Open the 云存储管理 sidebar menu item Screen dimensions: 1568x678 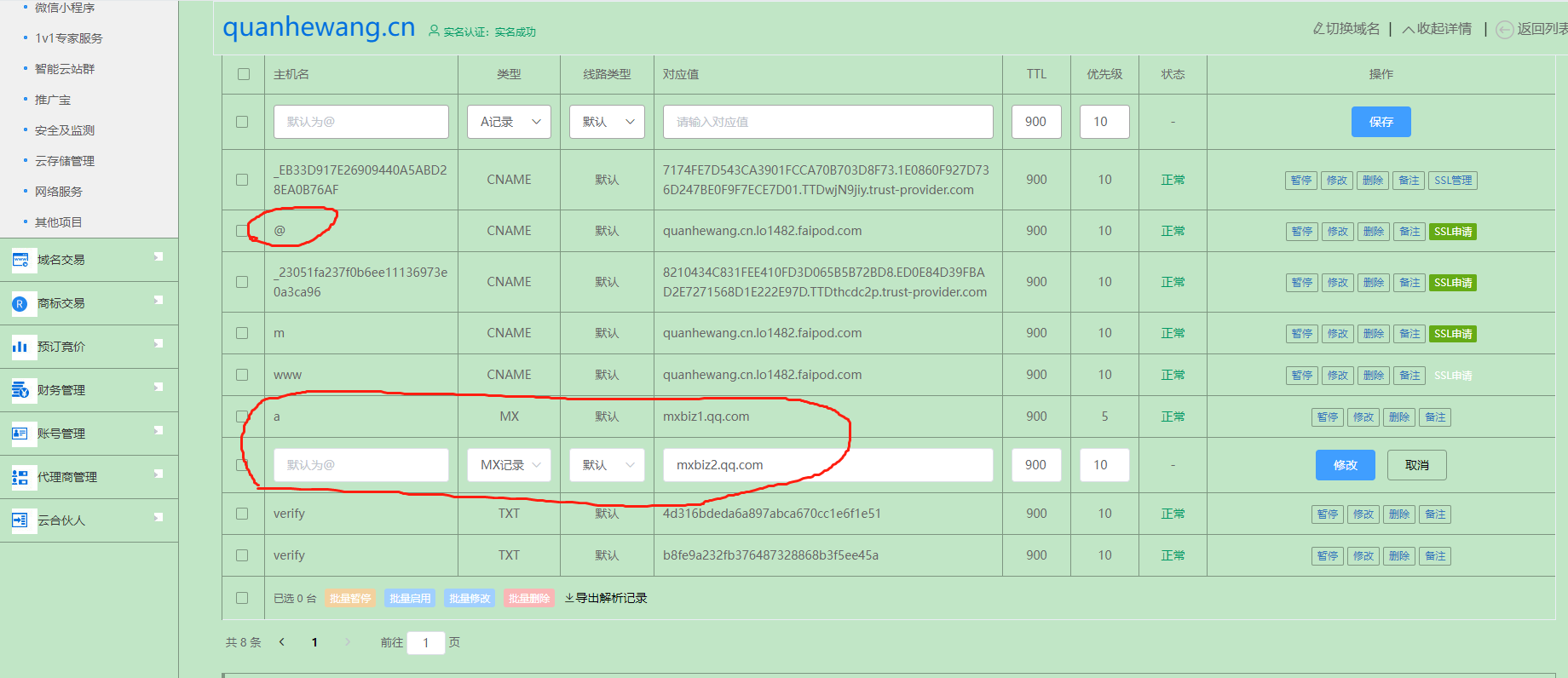pos(65,161)
